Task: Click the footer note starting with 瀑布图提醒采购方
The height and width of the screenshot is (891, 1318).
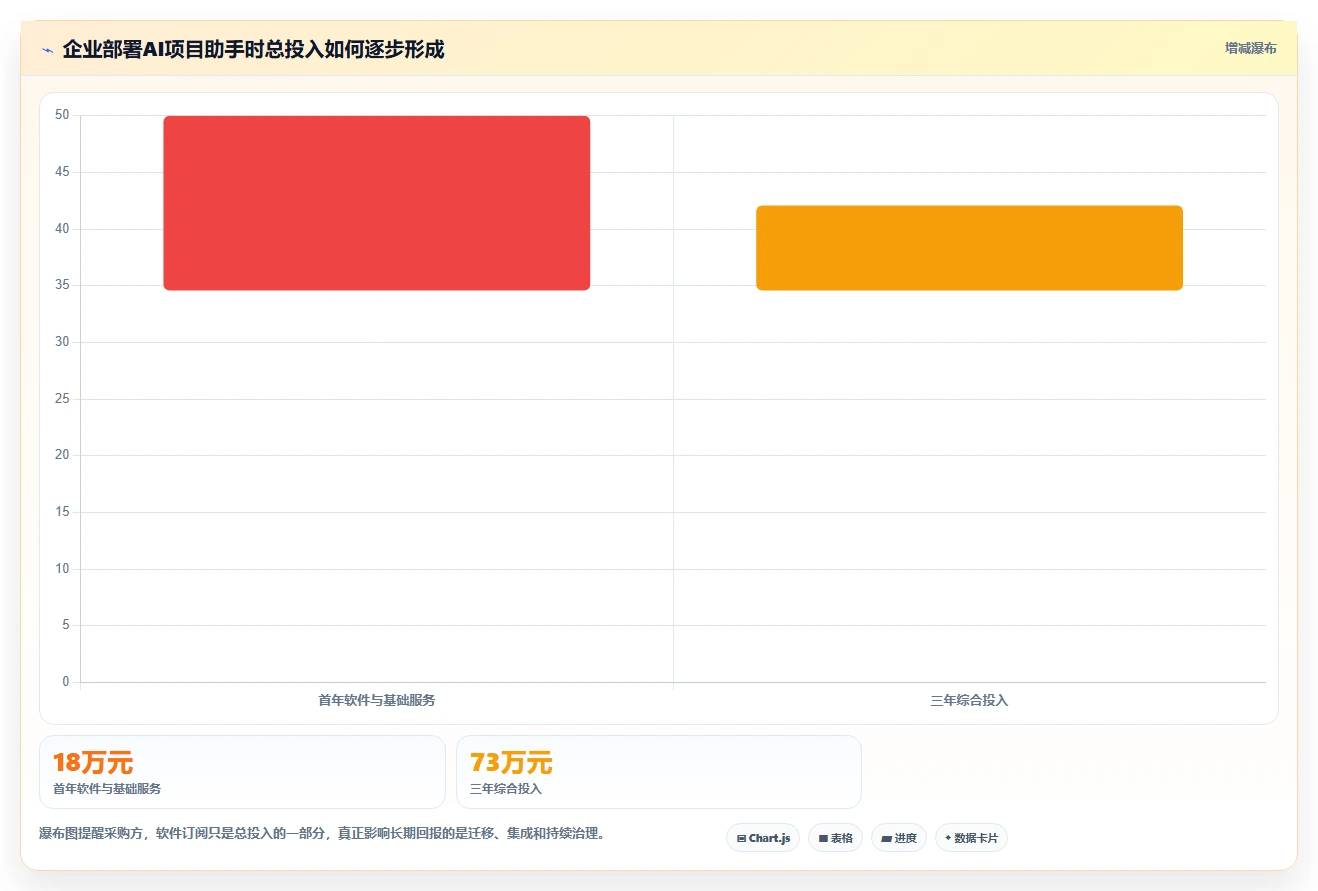Action: coord(322,833)
